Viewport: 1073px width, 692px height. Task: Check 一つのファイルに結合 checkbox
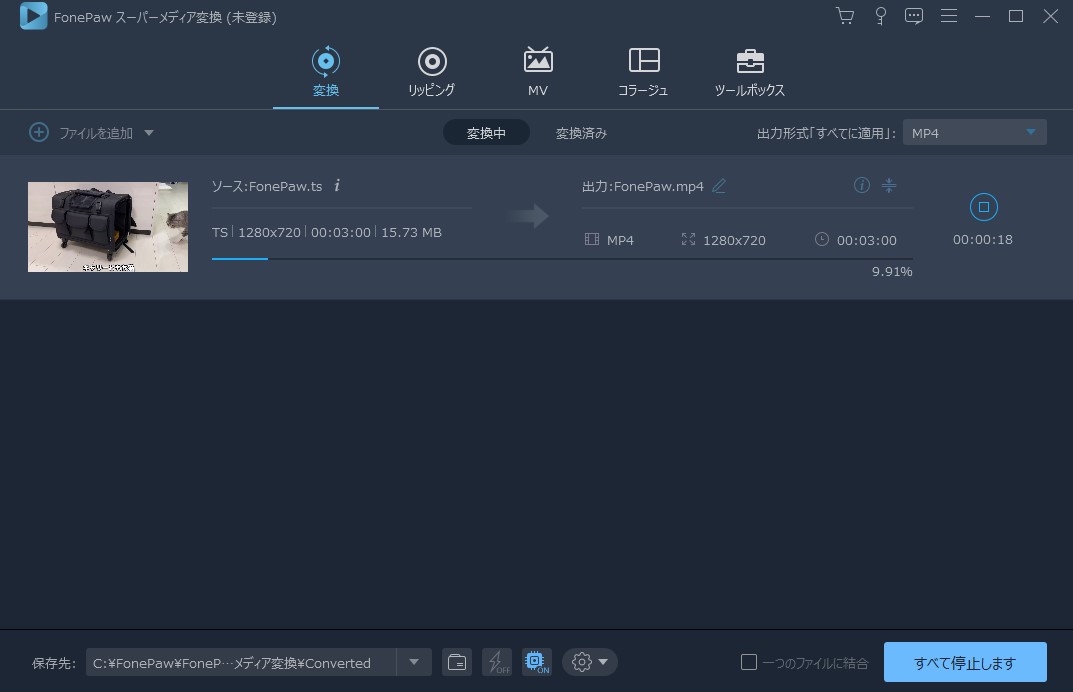[749, 662]
